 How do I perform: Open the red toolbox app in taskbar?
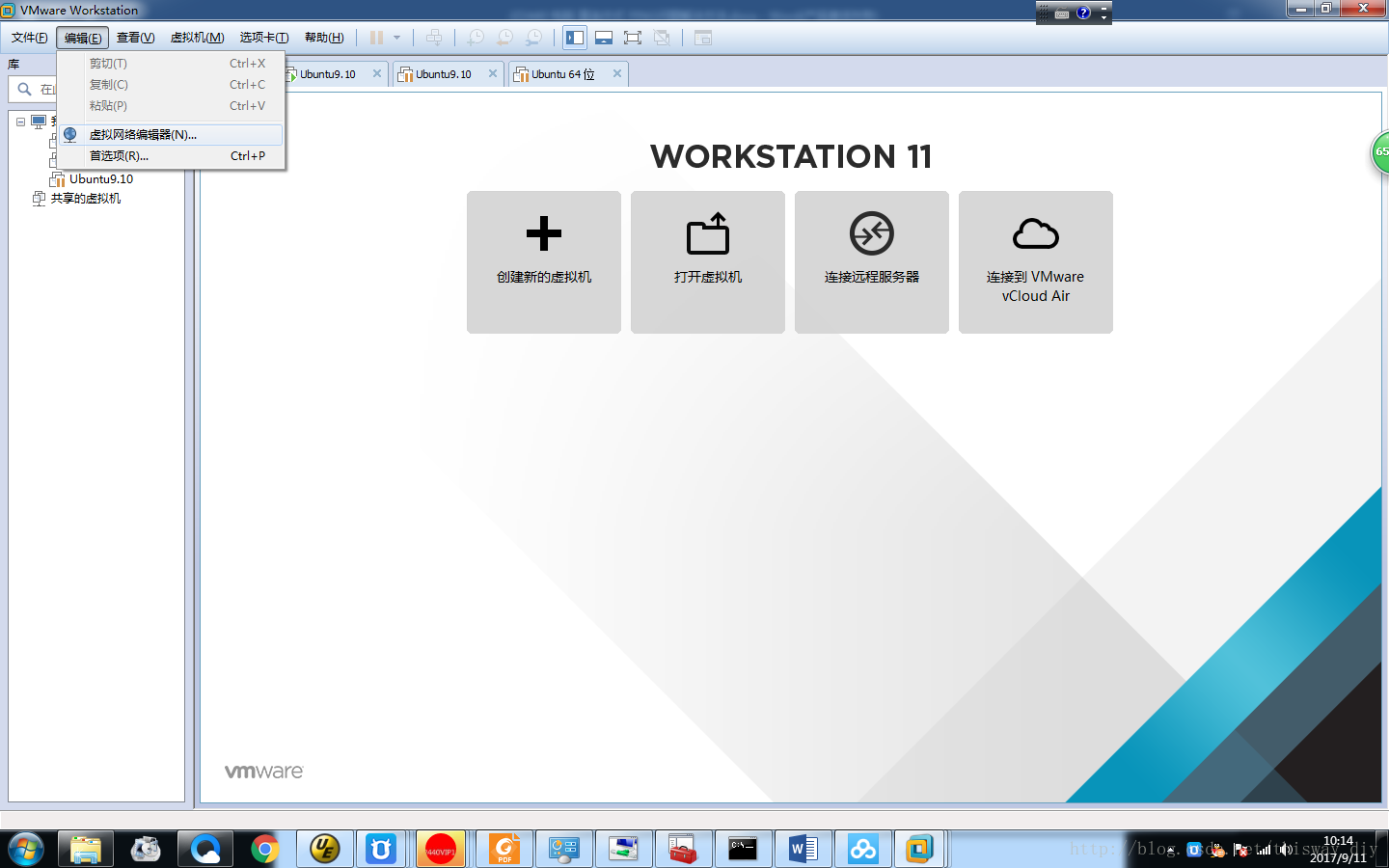(x=683, y=849)
